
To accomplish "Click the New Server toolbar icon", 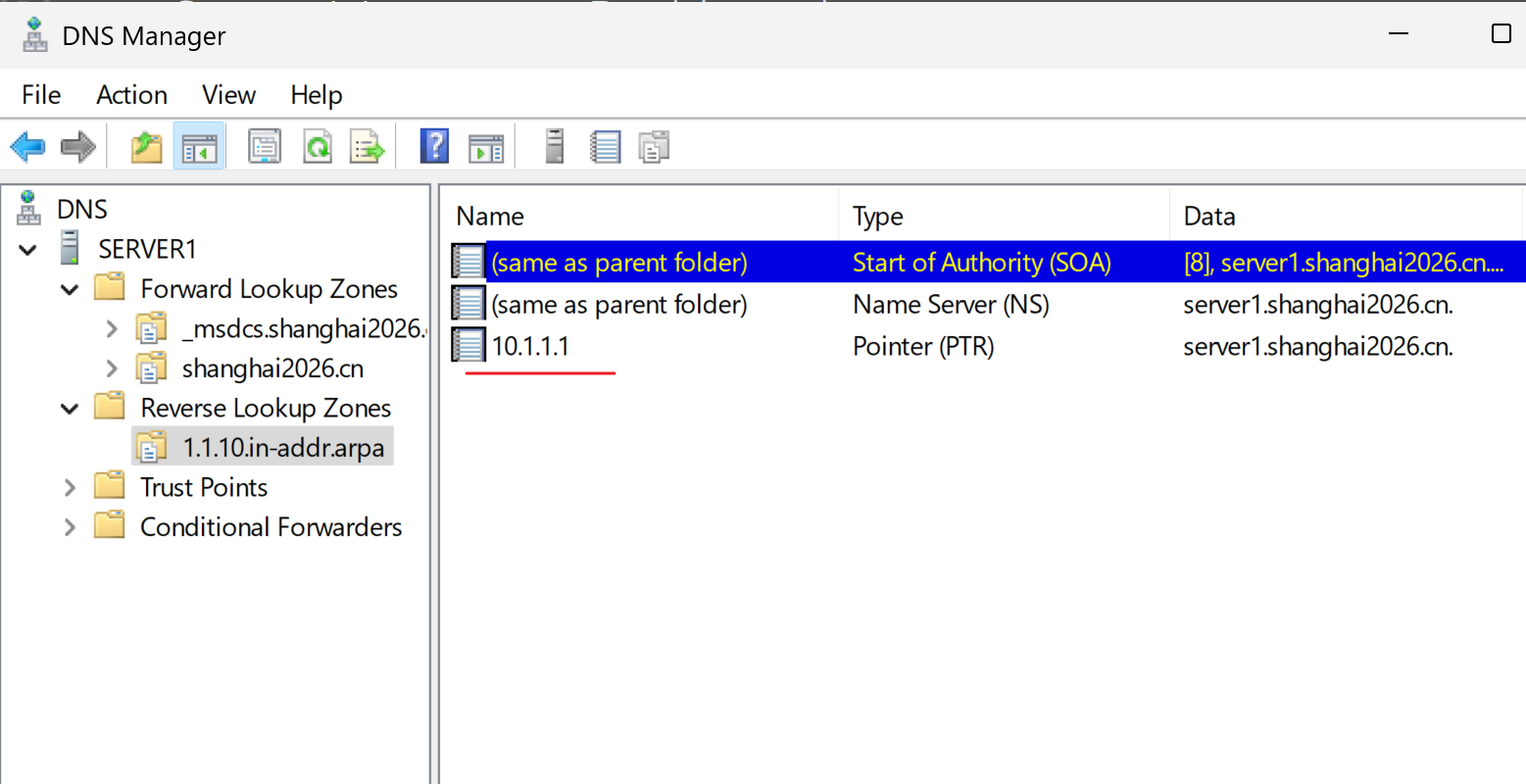I will click(555, 147).
